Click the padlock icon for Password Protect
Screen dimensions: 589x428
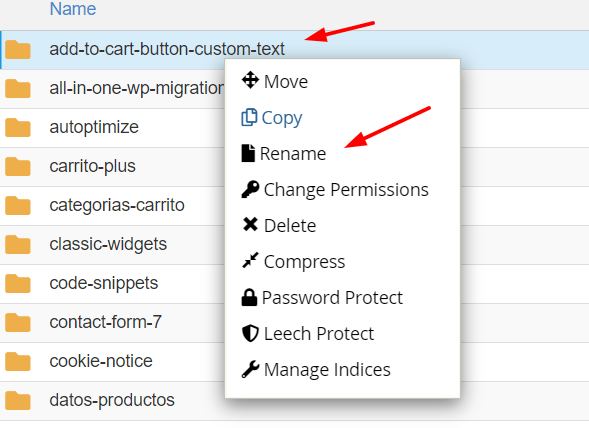249,297
